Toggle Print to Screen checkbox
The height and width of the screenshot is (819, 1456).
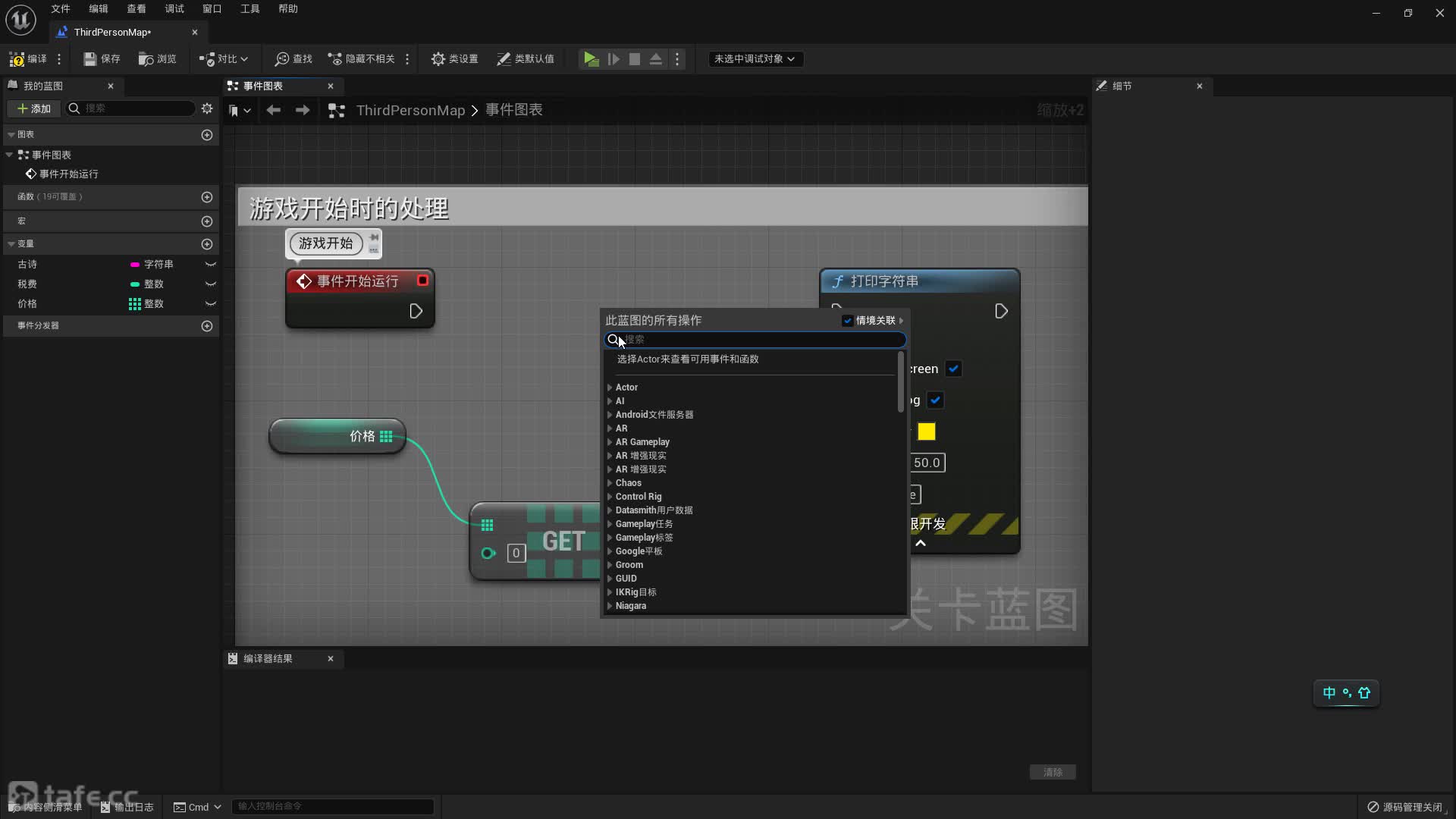point(953,369)
